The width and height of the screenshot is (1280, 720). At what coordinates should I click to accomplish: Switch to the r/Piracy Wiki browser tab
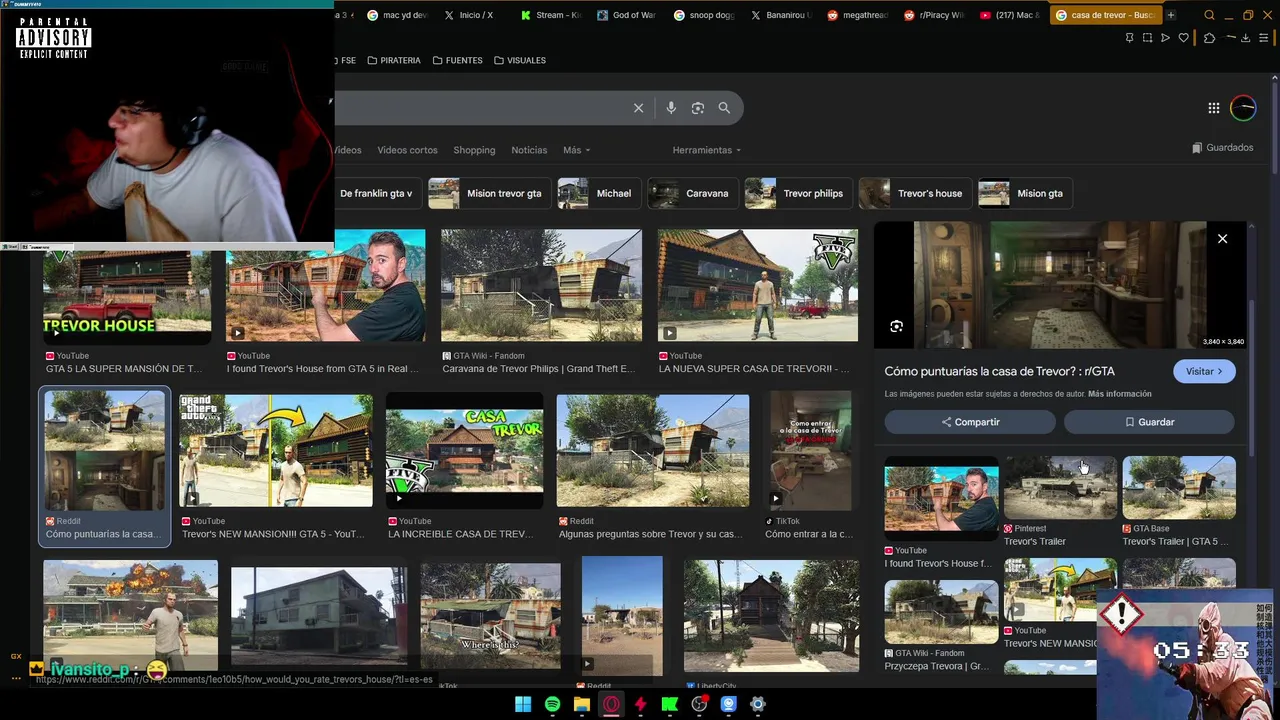coord(934,15)
